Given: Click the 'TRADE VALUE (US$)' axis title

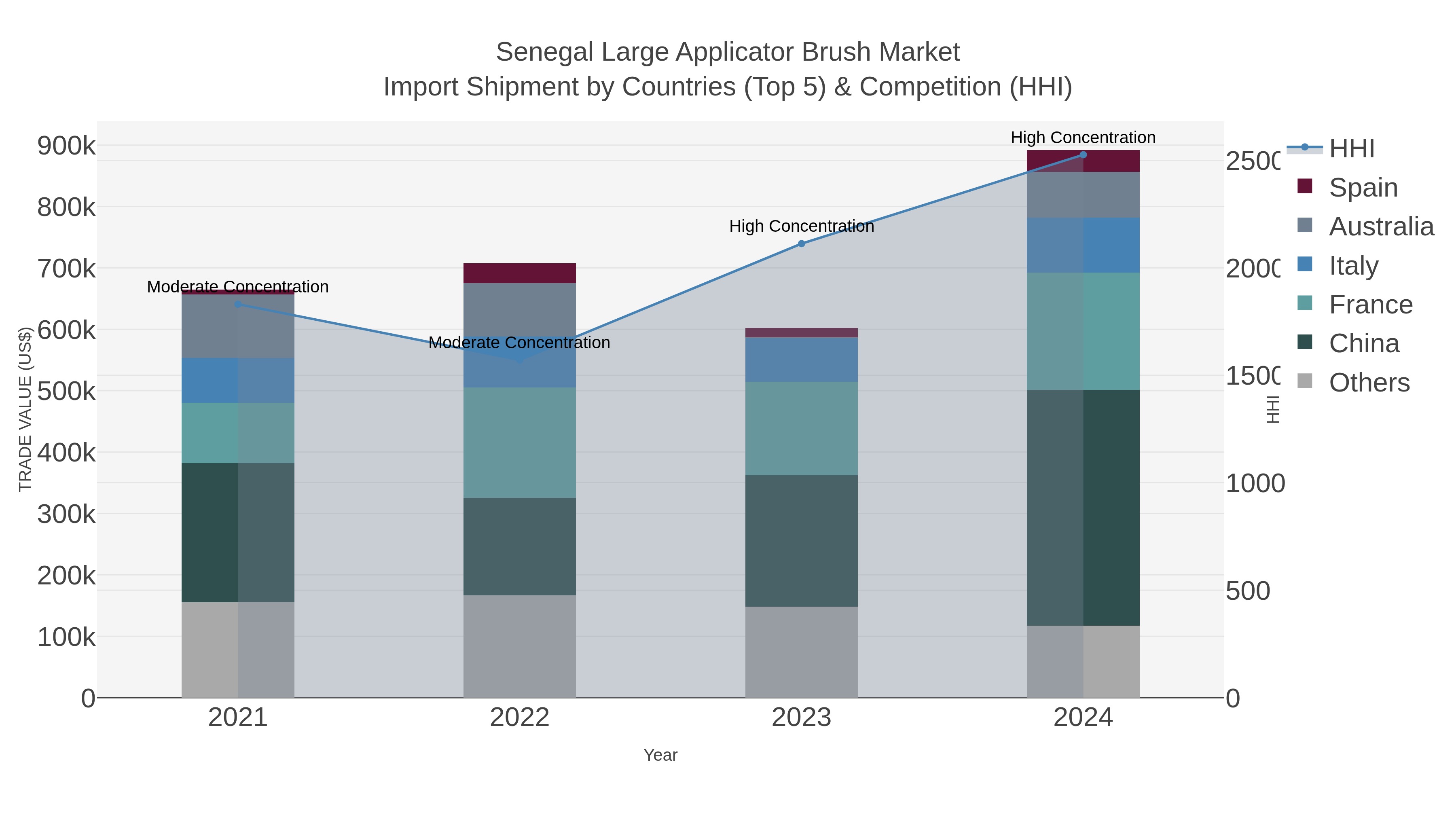Looking at the screenshot, I should pos(25,409).
